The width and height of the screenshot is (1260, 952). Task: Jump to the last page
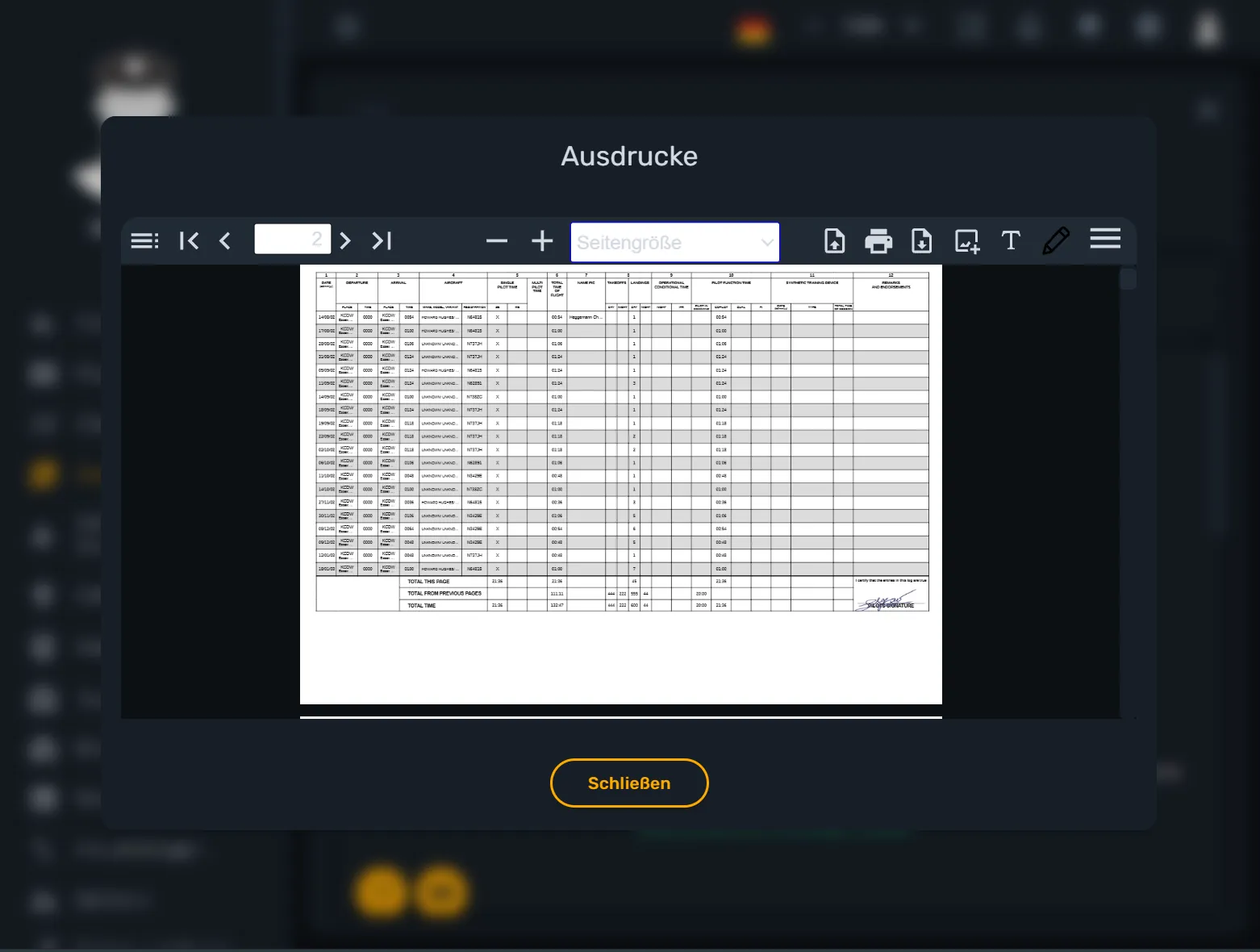[x=382, y=240]
